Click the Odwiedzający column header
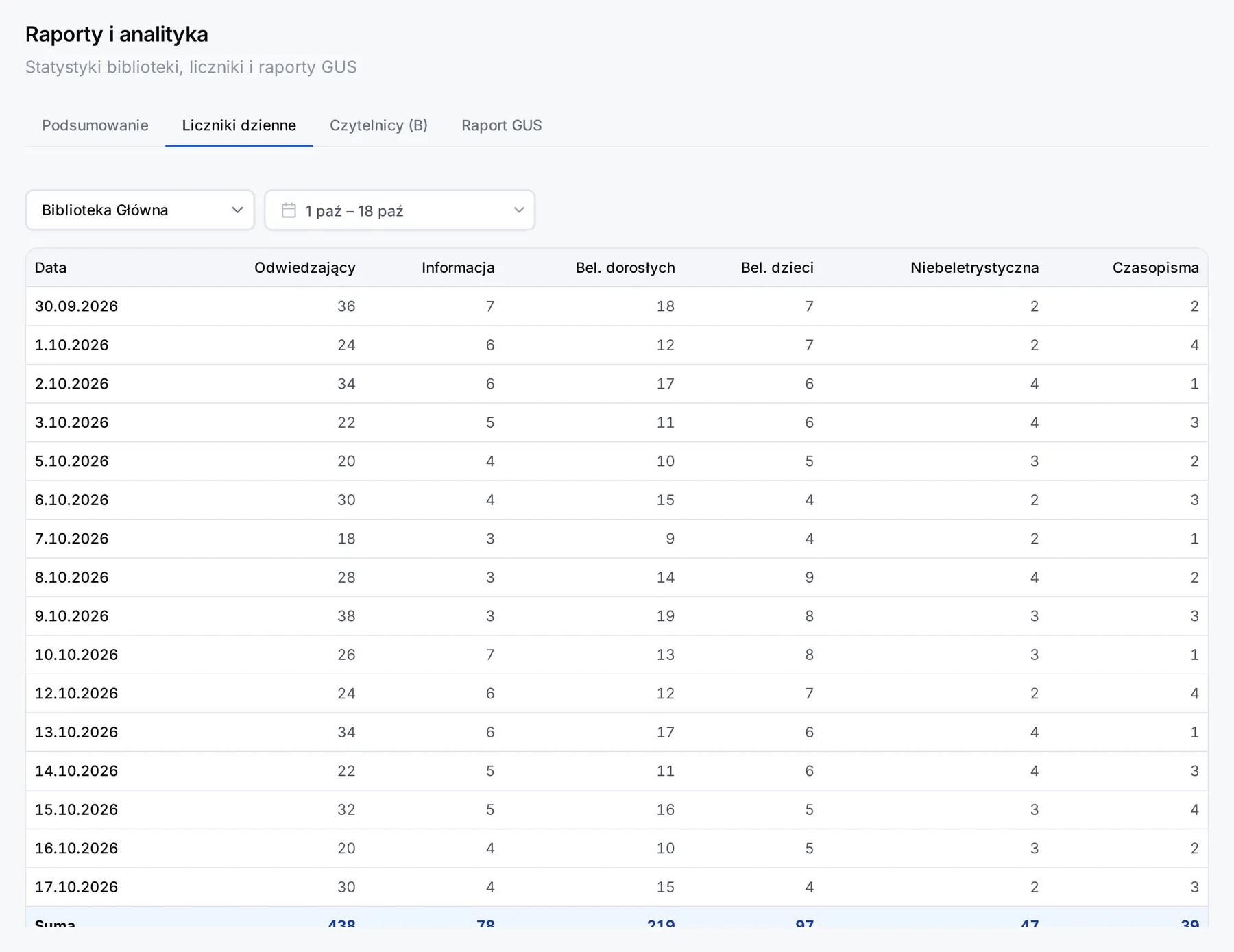1234x952 pixels. [305, 268]
